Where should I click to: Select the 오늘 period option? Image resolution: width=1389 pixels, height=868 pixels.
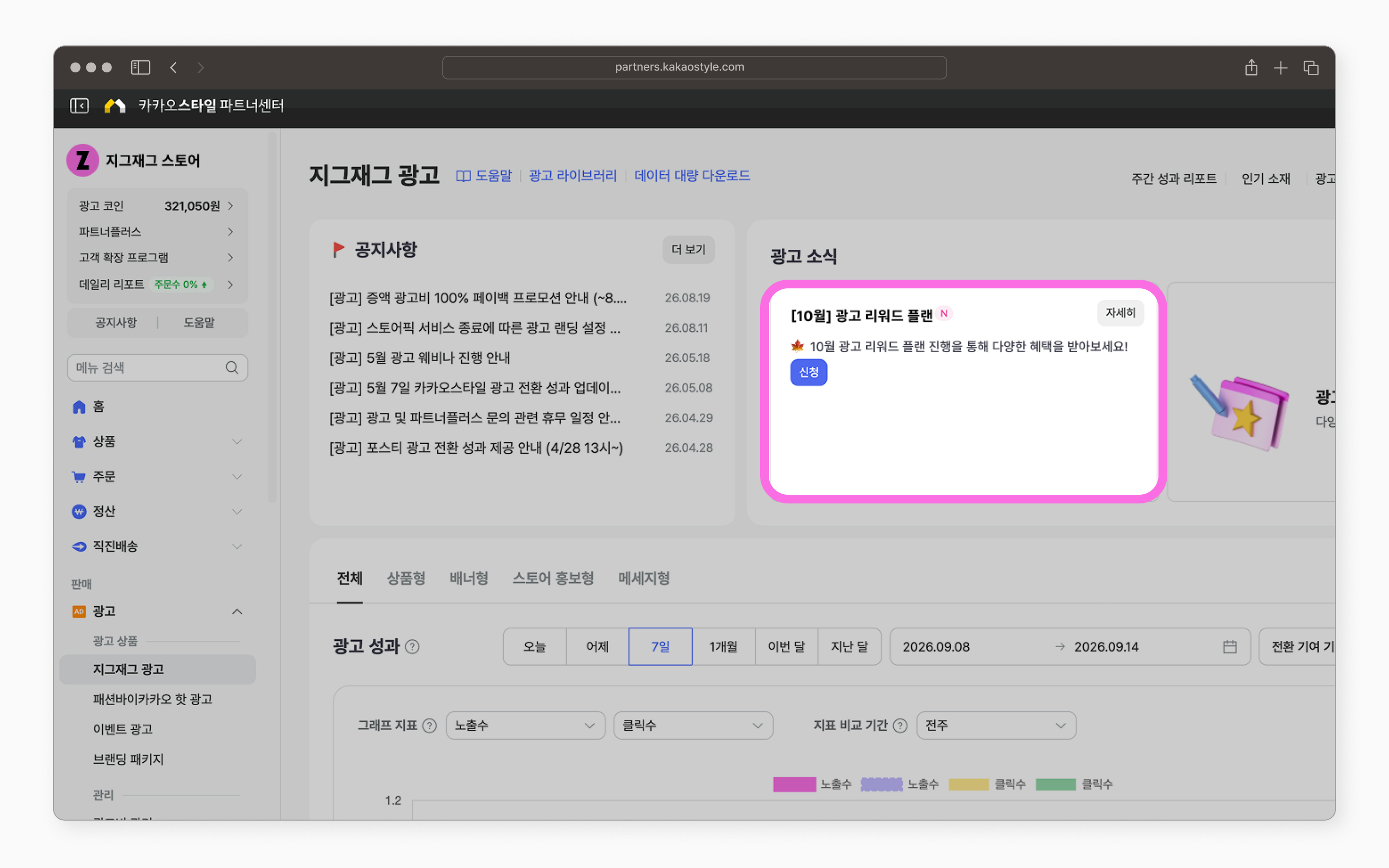tap(534, 647)
